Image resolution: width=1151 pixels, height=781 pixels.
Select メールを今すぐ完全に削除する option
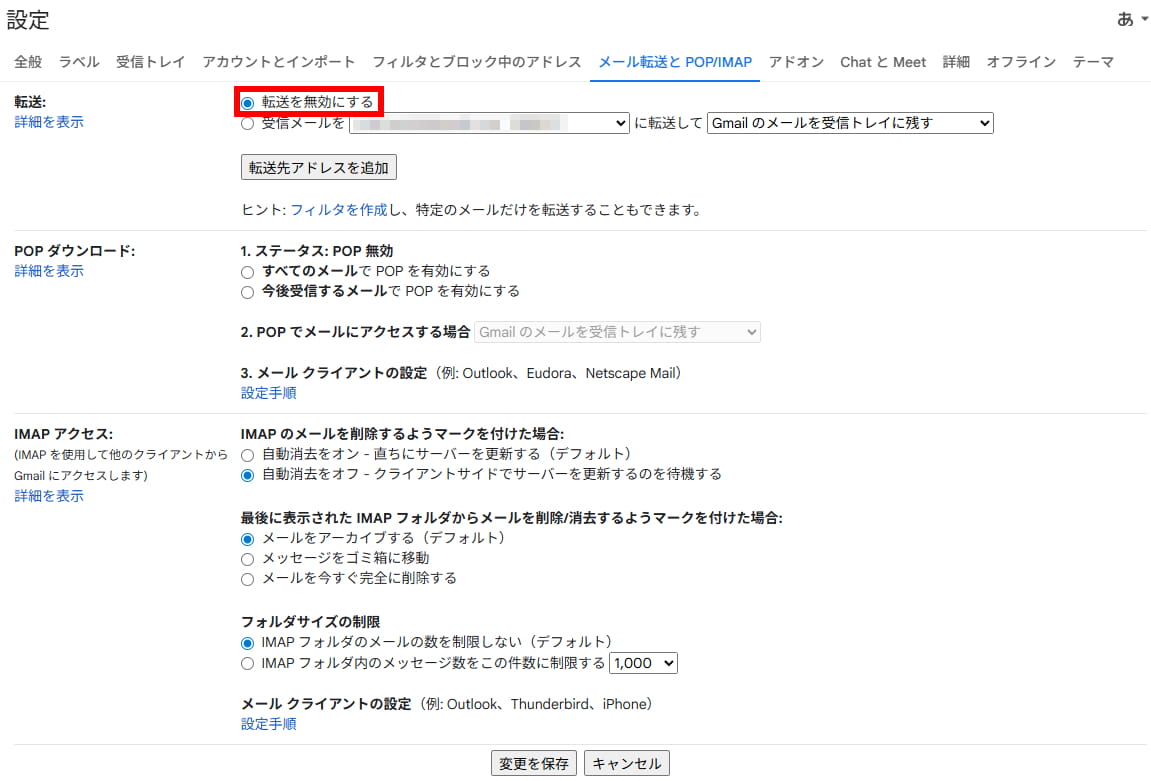click(x=248, y=579)
